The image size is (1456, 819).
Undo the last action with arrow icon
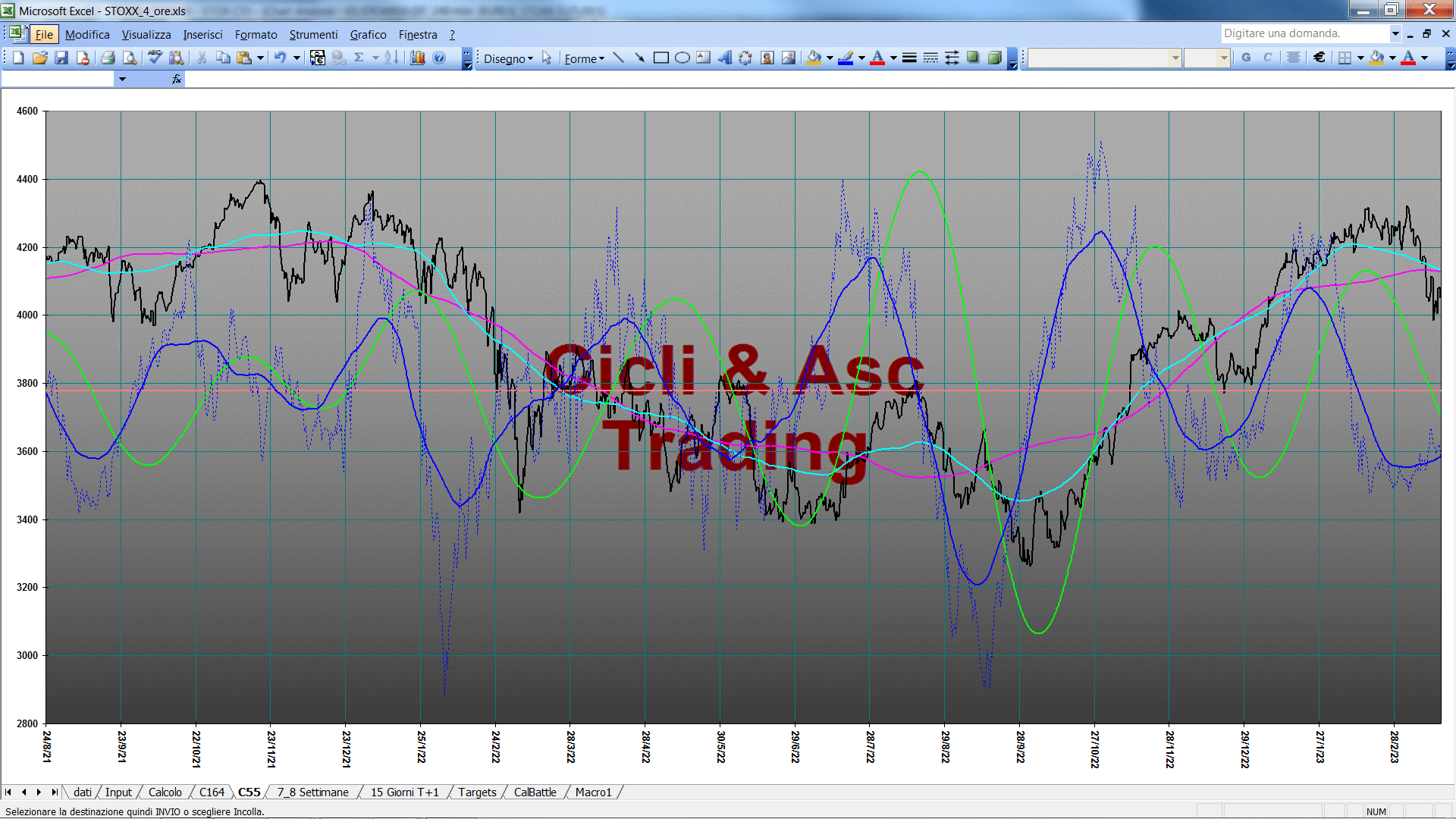(280, 58)
